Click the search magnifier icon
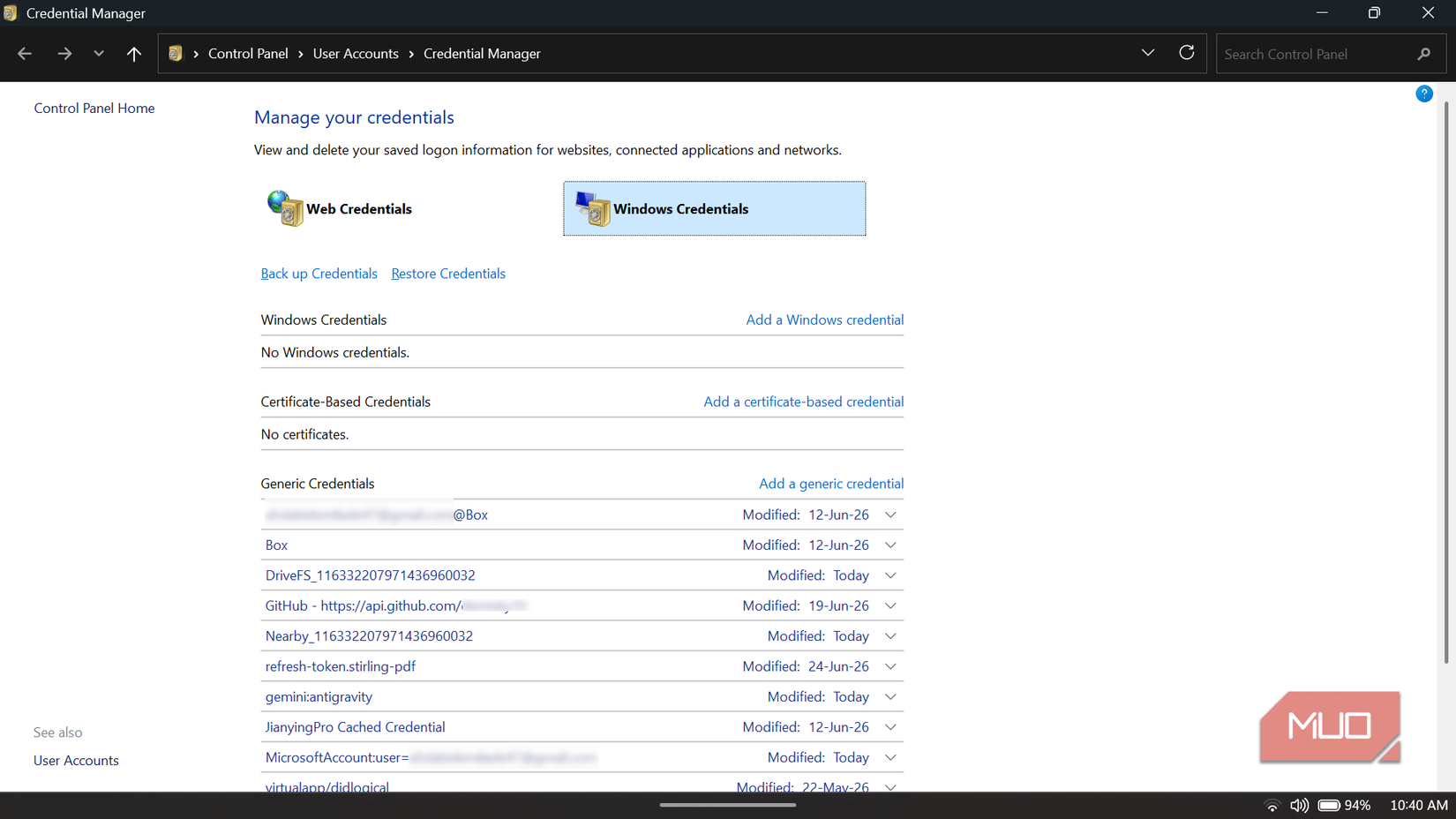The image size is (1456, 819). [1424, 54]
